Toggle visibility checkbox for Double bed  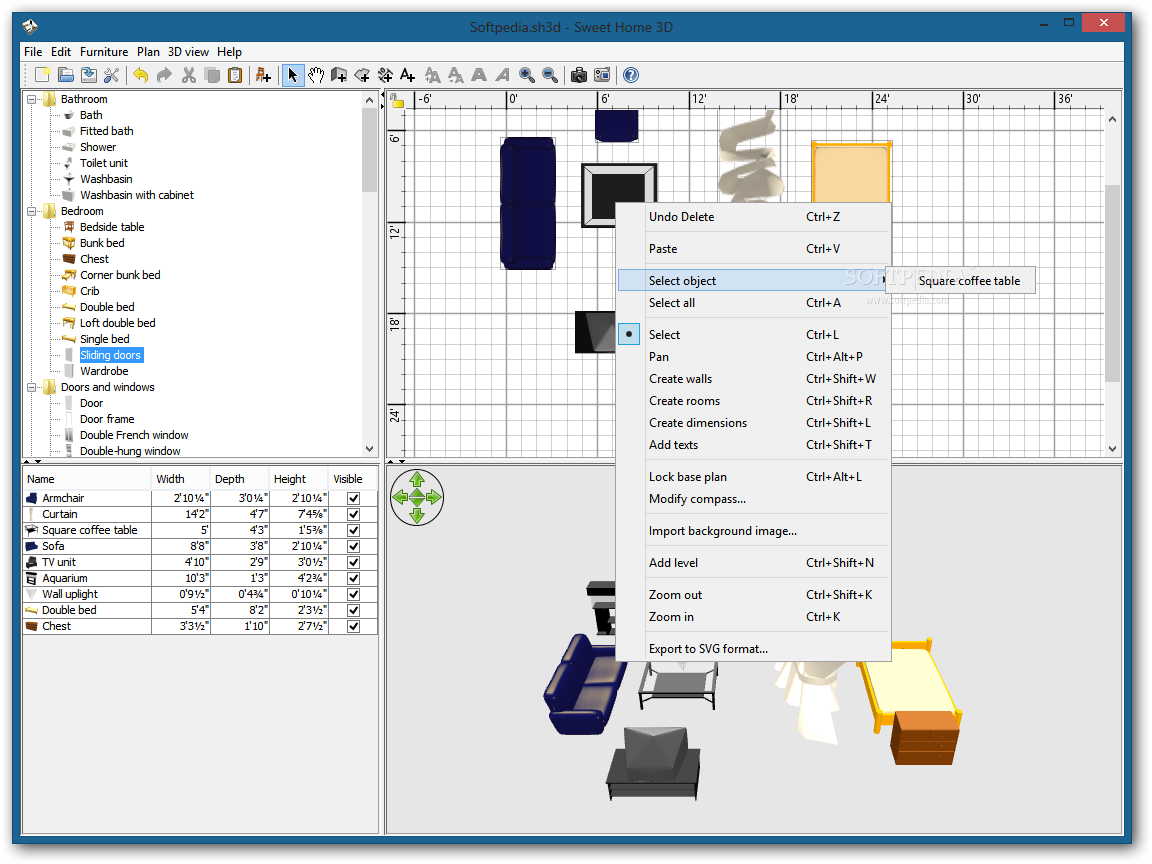pyautogui.click(x=353, y=611)
